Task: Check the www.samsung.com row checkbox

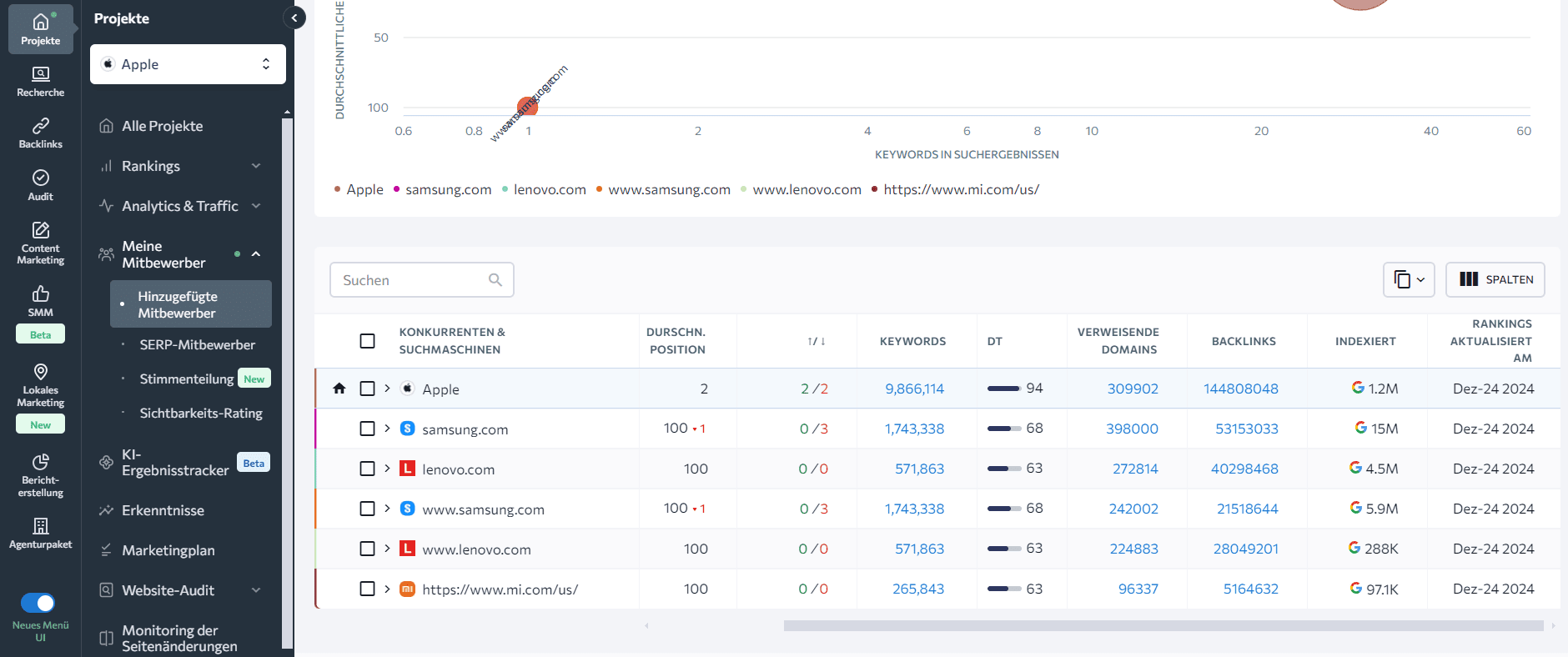Action: click(x=367, y=509)
